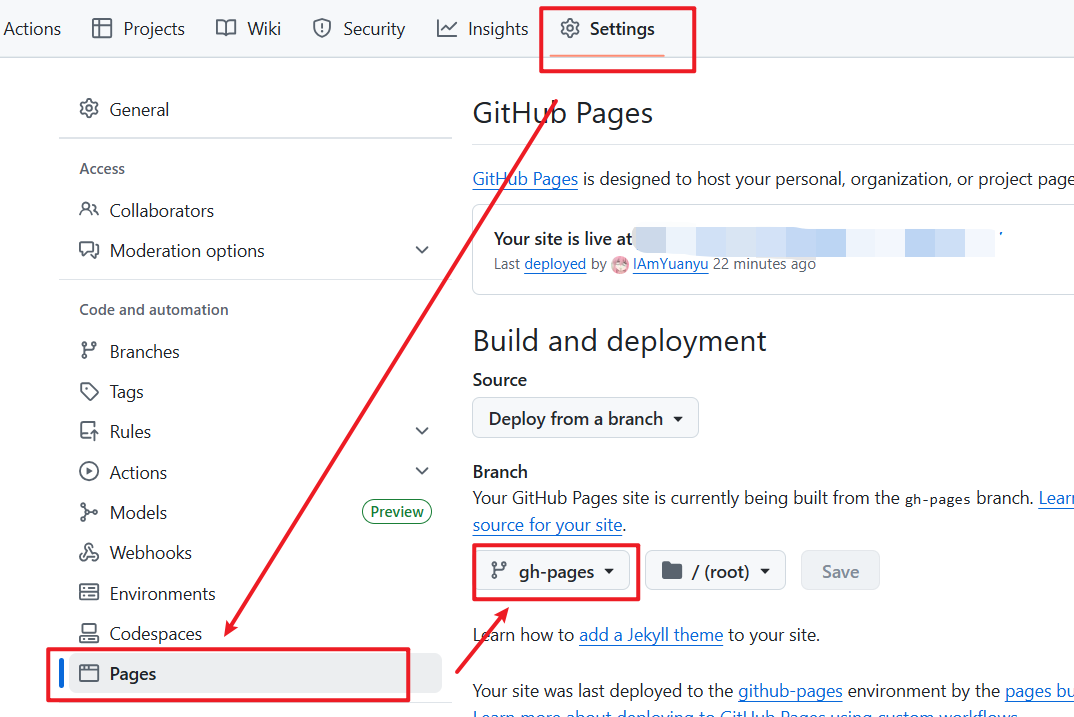Image resolution: width=1074 pixels, height=717 pixels.
Task: Click the Collaborators people icon
Action: pyautogui.click(x=89, y=211)
